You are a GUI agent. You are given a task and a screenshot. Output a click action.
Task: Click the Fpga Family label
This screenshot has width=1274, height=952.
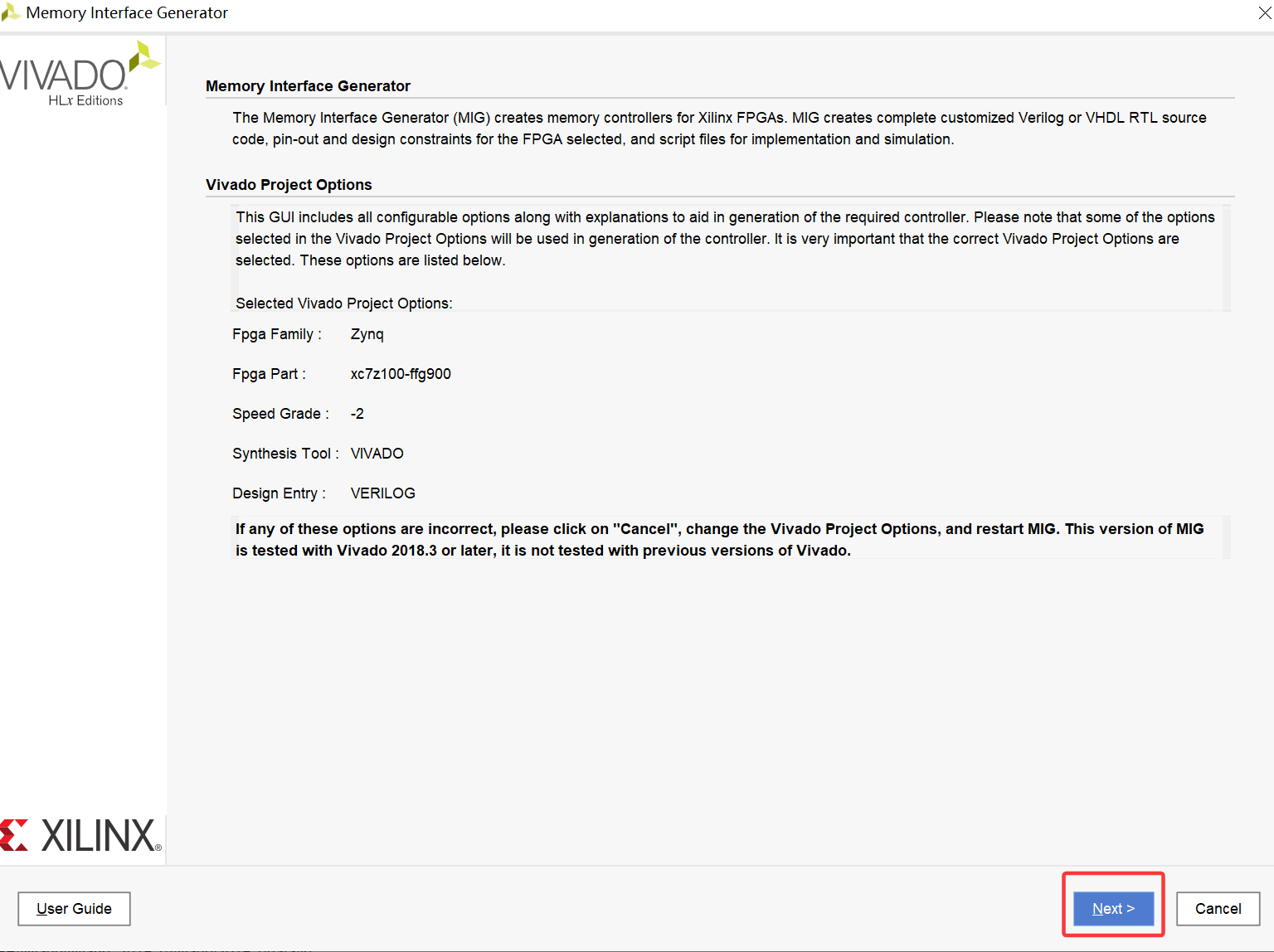[x=277, y=334]
